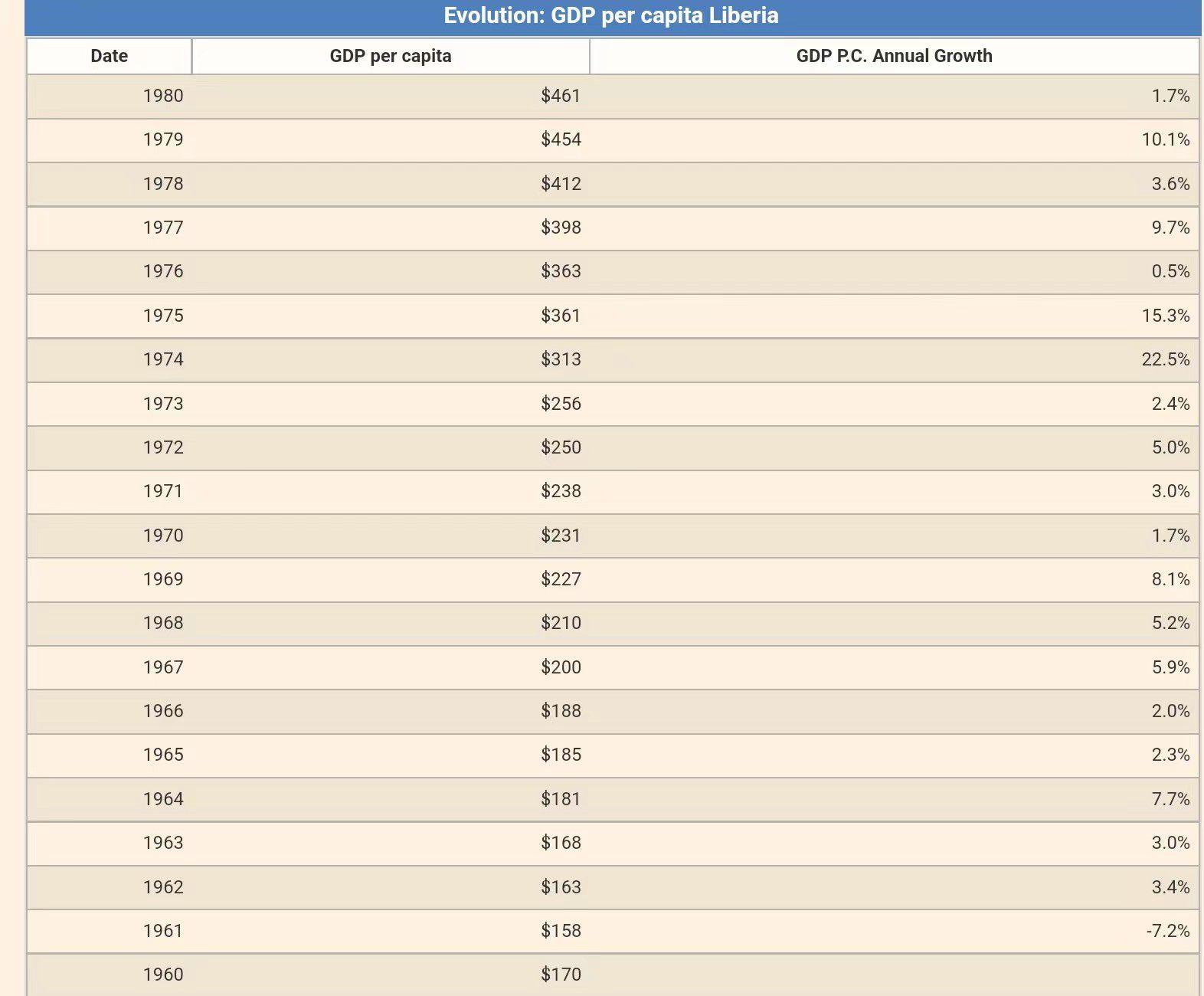
Task: Pick the 3.0% growth in the 1971 row
Action: pos(1170,491)
